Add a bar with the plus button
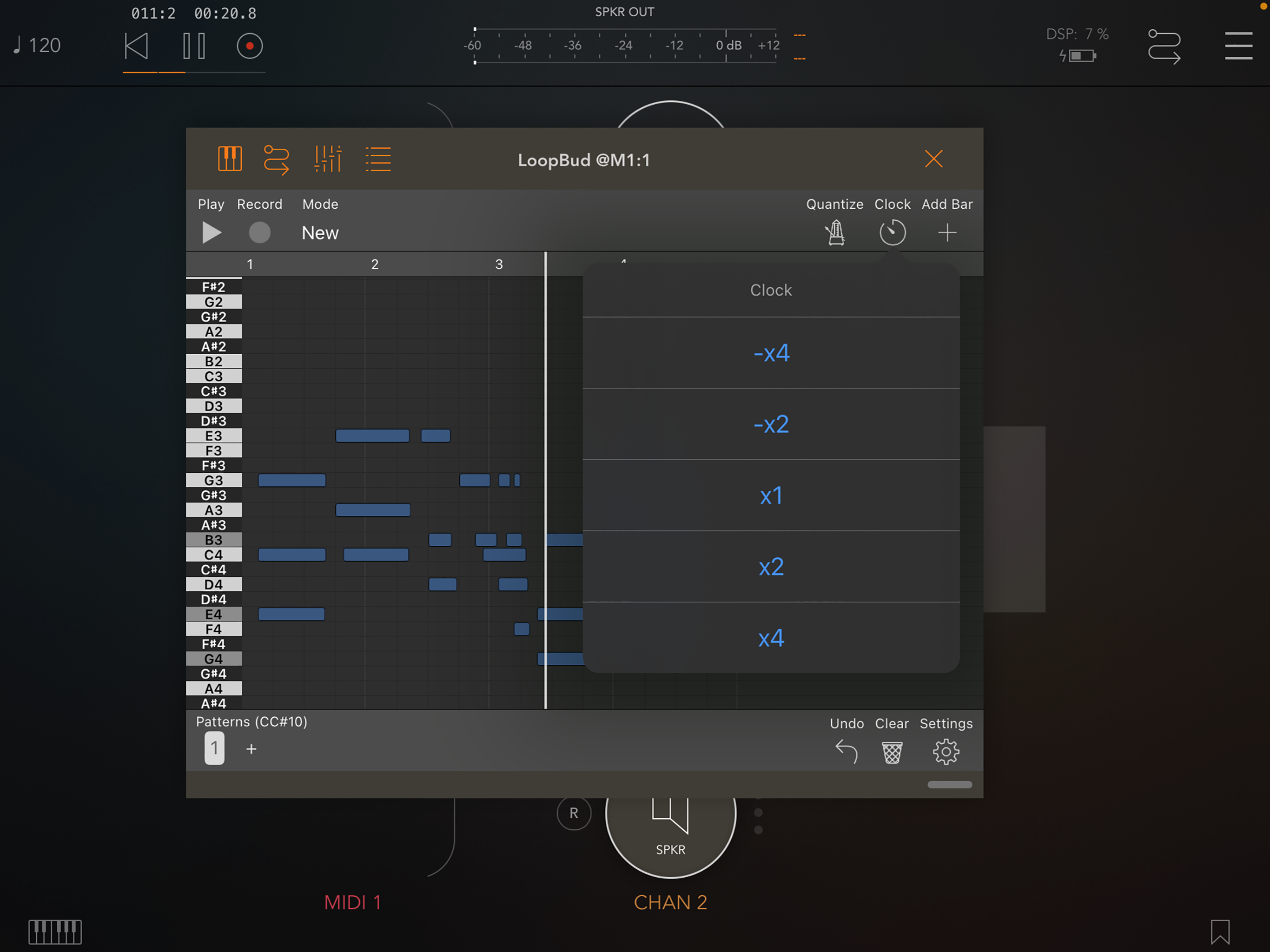1270x952 pixels. [x=947, y=232]
